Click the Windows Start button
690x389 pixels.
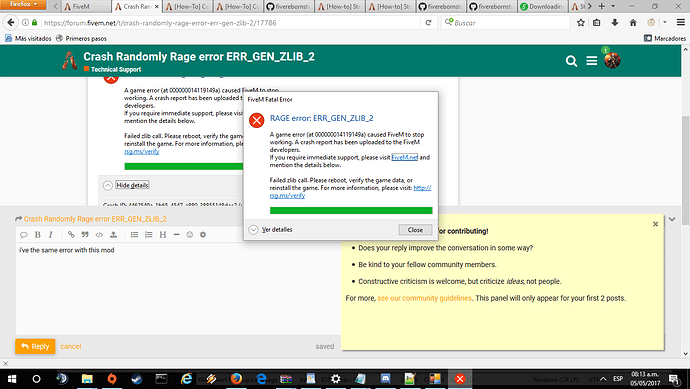[x=12, y=378]
